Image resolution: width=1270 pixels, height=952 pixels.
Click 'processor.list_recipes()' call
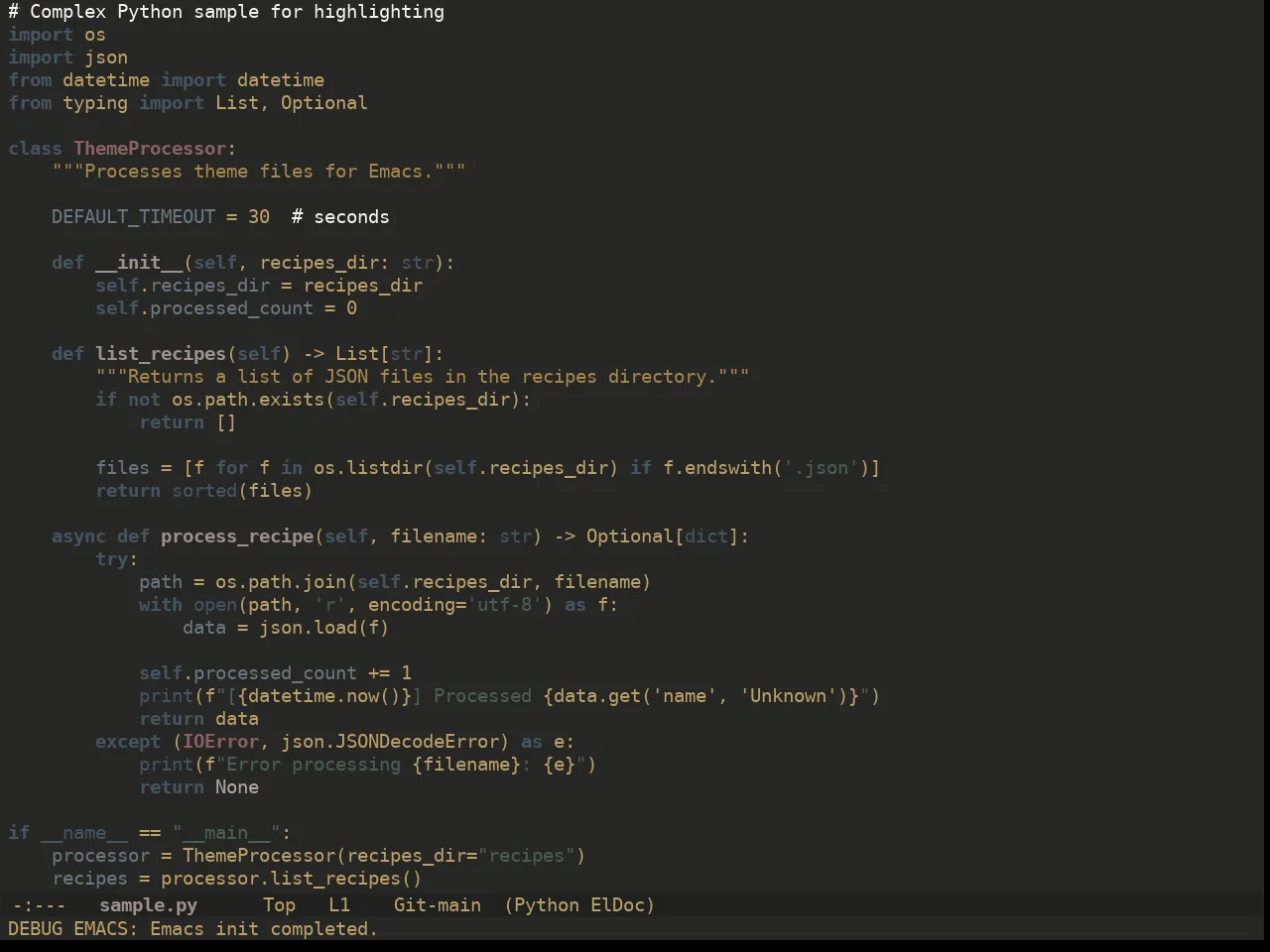coord(292,879)
